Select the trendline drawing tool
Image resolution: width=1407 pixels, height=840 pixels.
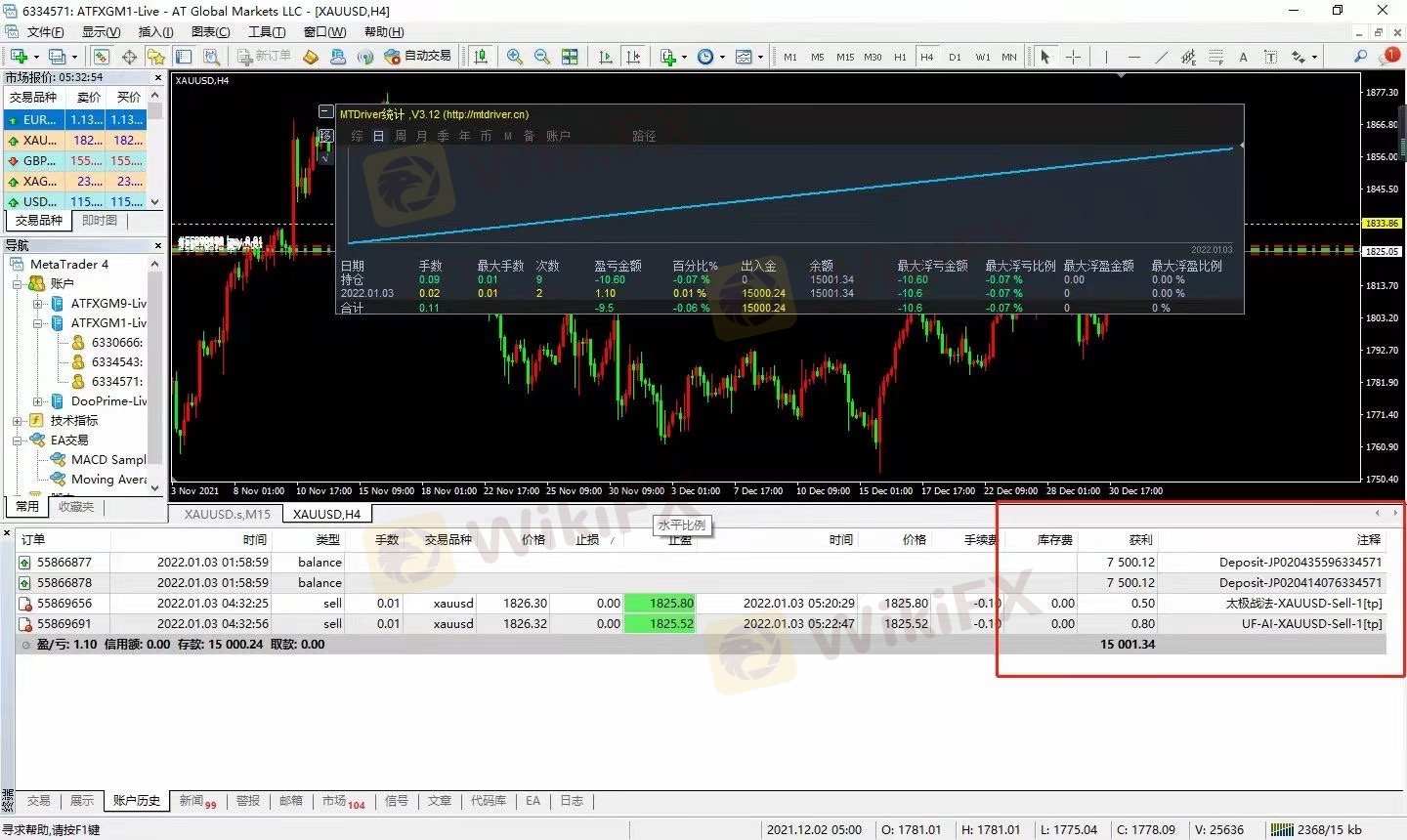[1161, 57]
